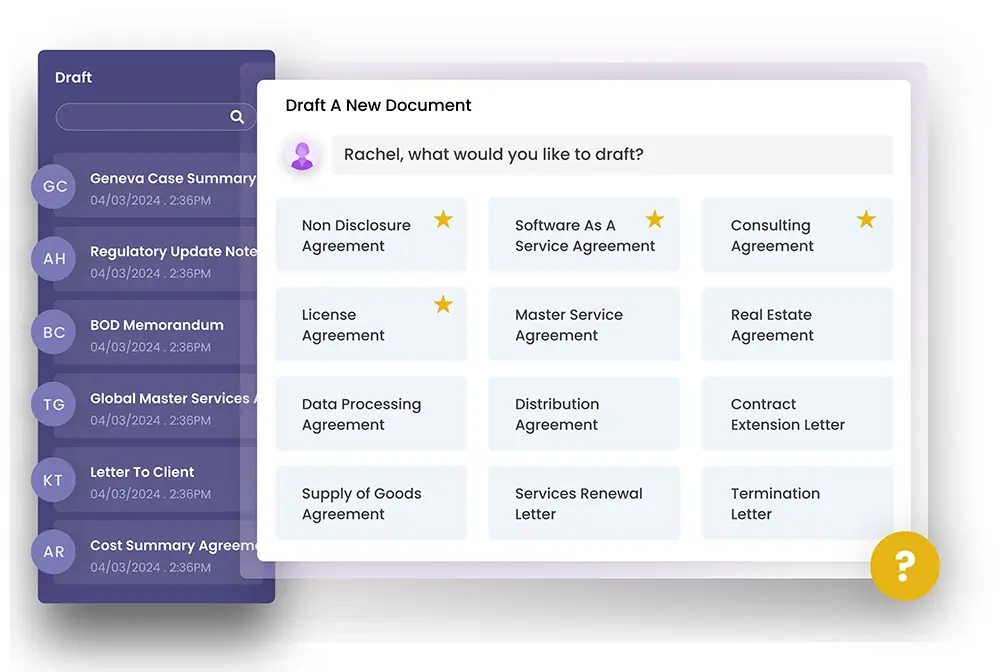The height and width of the screenshot is (672, 1000).
Task: Click the search magnifier icon in the sidebar
Action: [x=237, y=116]
